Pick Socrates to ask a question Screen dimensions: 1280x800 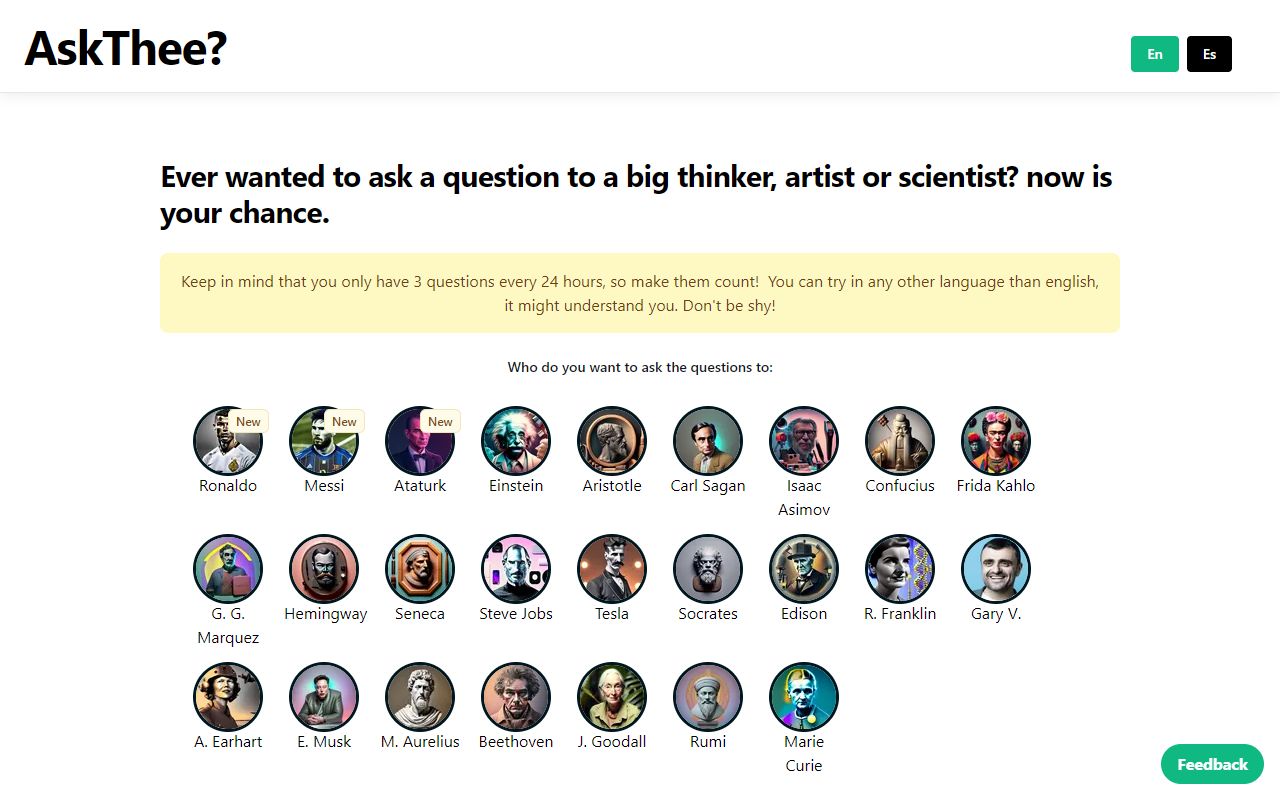707,568
